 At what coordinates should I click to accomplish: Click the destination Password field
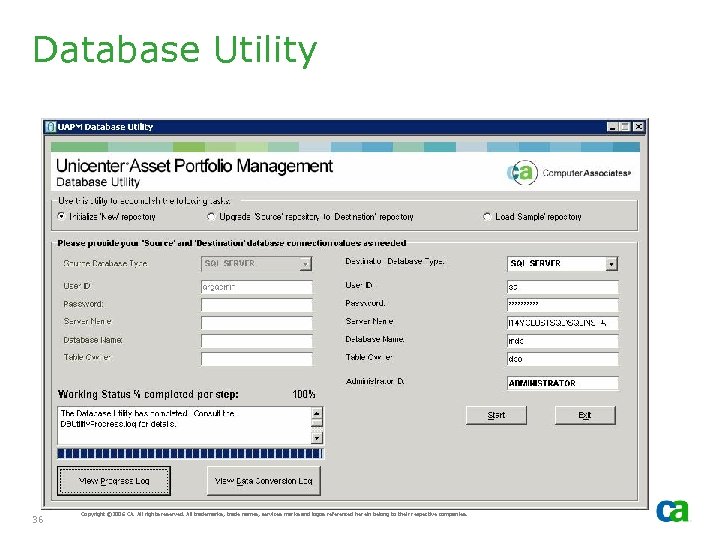(562, 304)
